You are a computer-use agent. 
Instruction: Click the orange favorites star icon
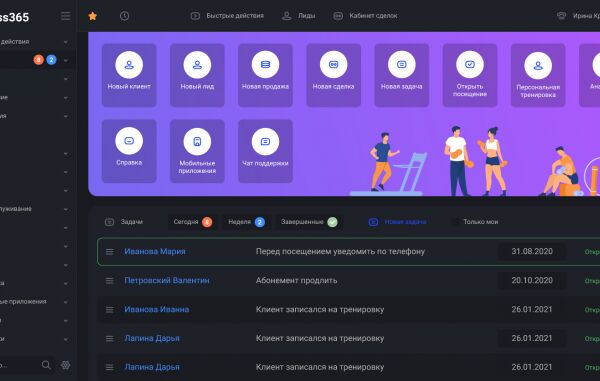[x=93, y=16]
